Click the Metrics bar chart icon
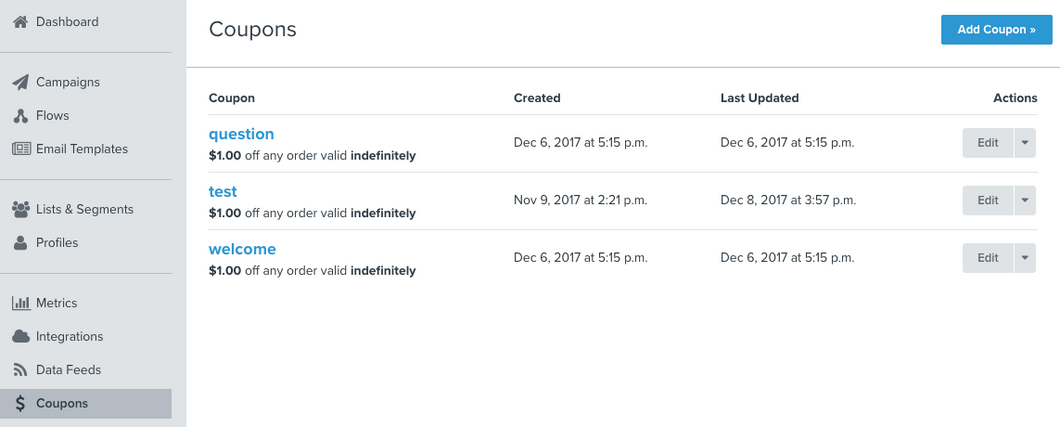Image resolution: width=1060 pixels, height=427 pixels. tap(20, 303)
